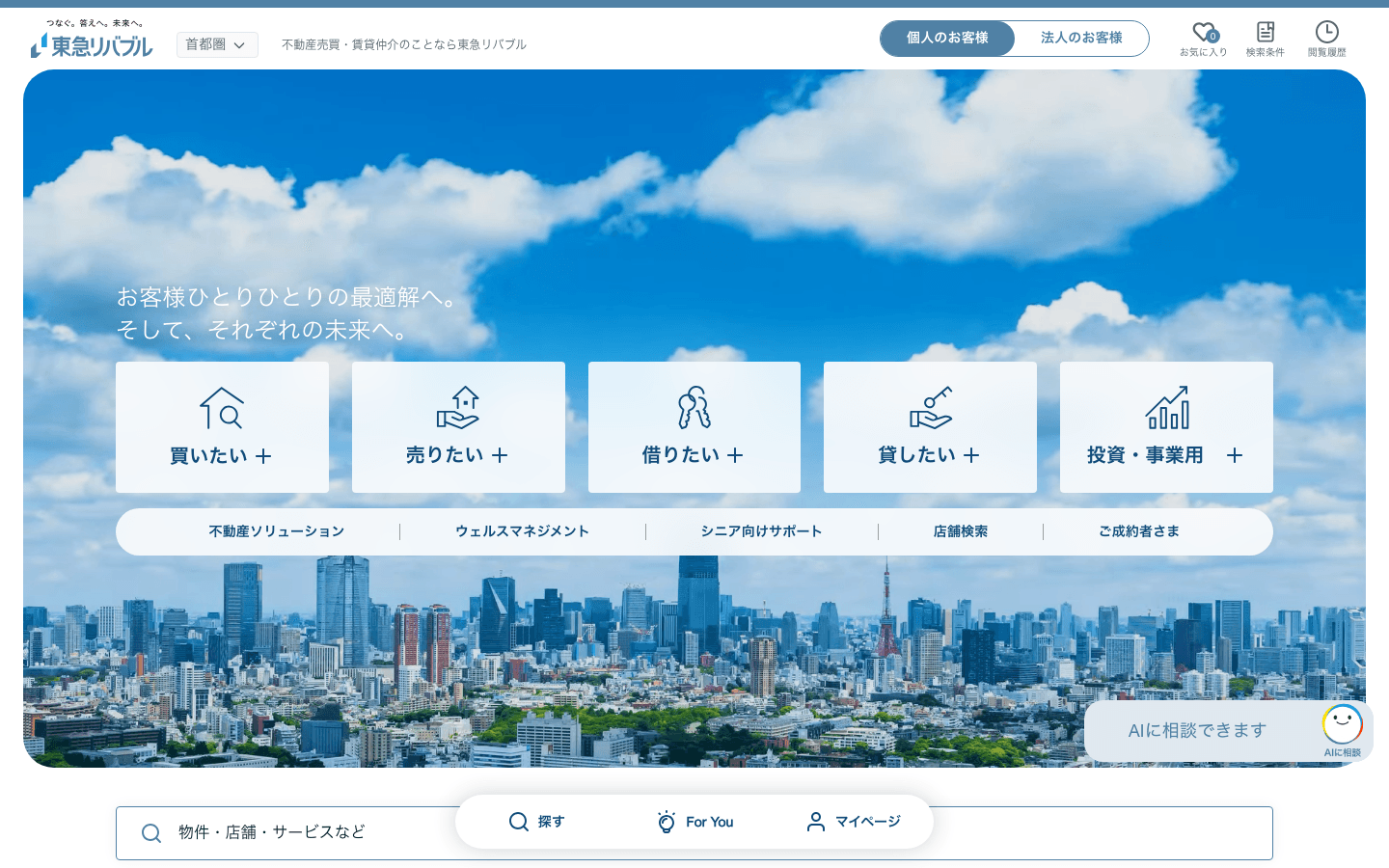Image resolution: width=1389 pixels, height=868 pixels.
Task: Open ウェルスマネジメント menu item
Action: coord(522,531)
